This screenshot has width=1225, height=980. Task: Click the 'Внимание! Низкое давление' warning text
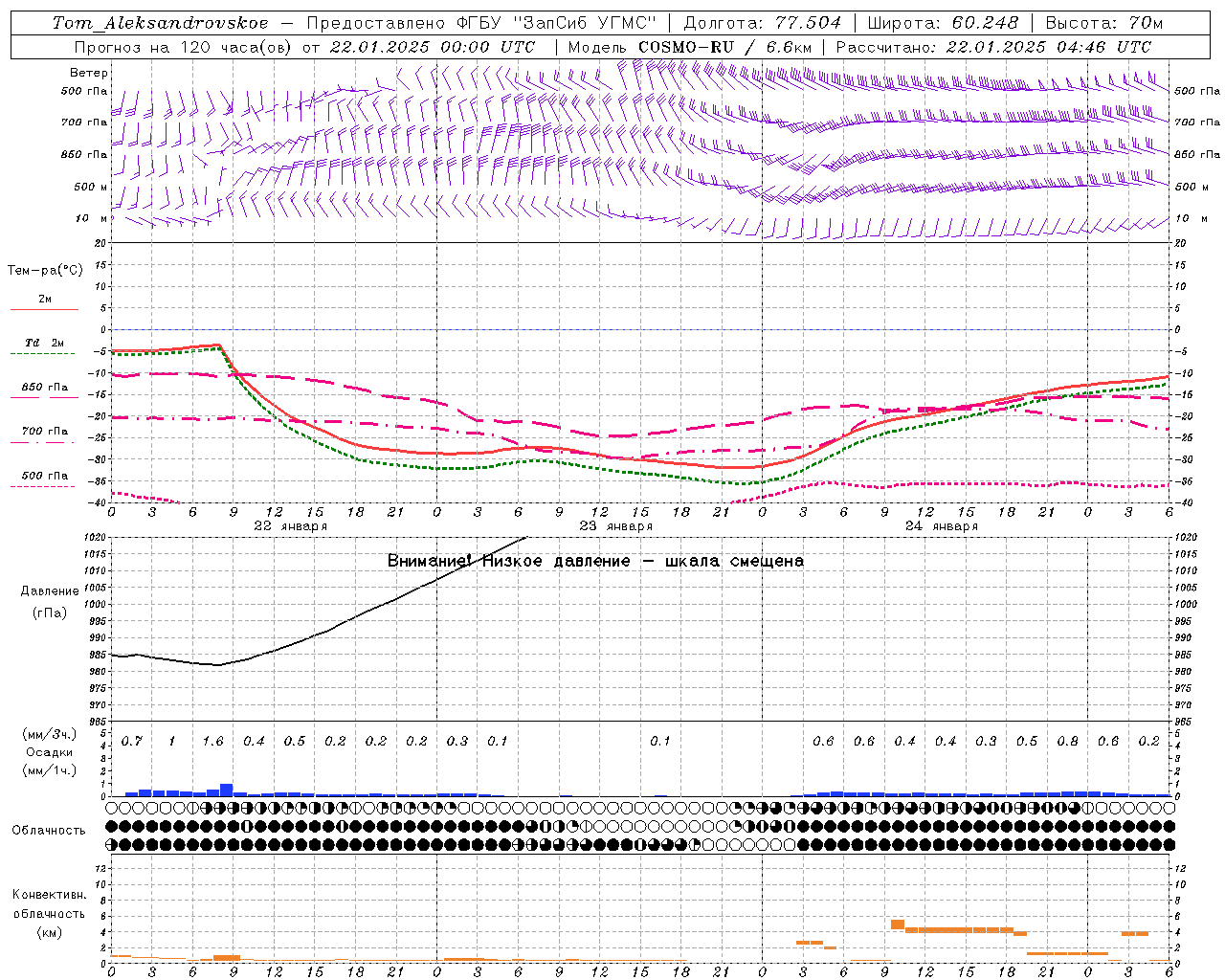[x=508, y=561]
